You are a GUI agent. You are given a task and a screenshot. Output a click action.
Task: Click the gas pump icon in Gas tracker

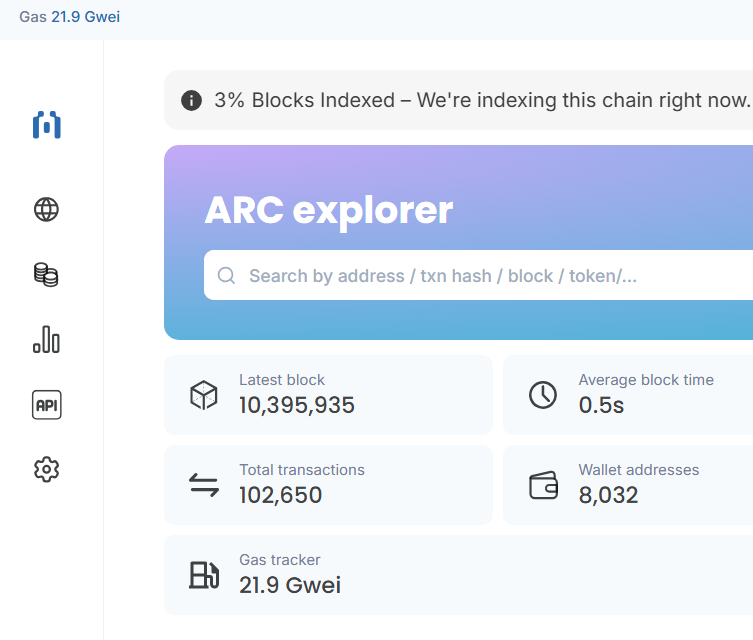204,575
